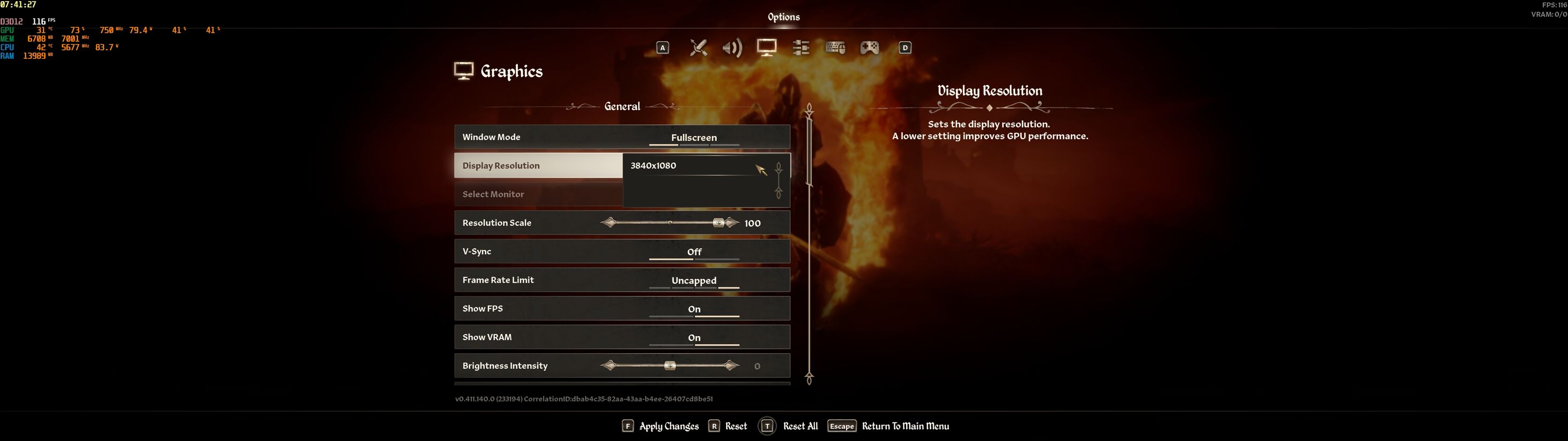Click the settings list scrollbar thumb
This screenshot has height=441, width=1568.
tap(809, 152)
